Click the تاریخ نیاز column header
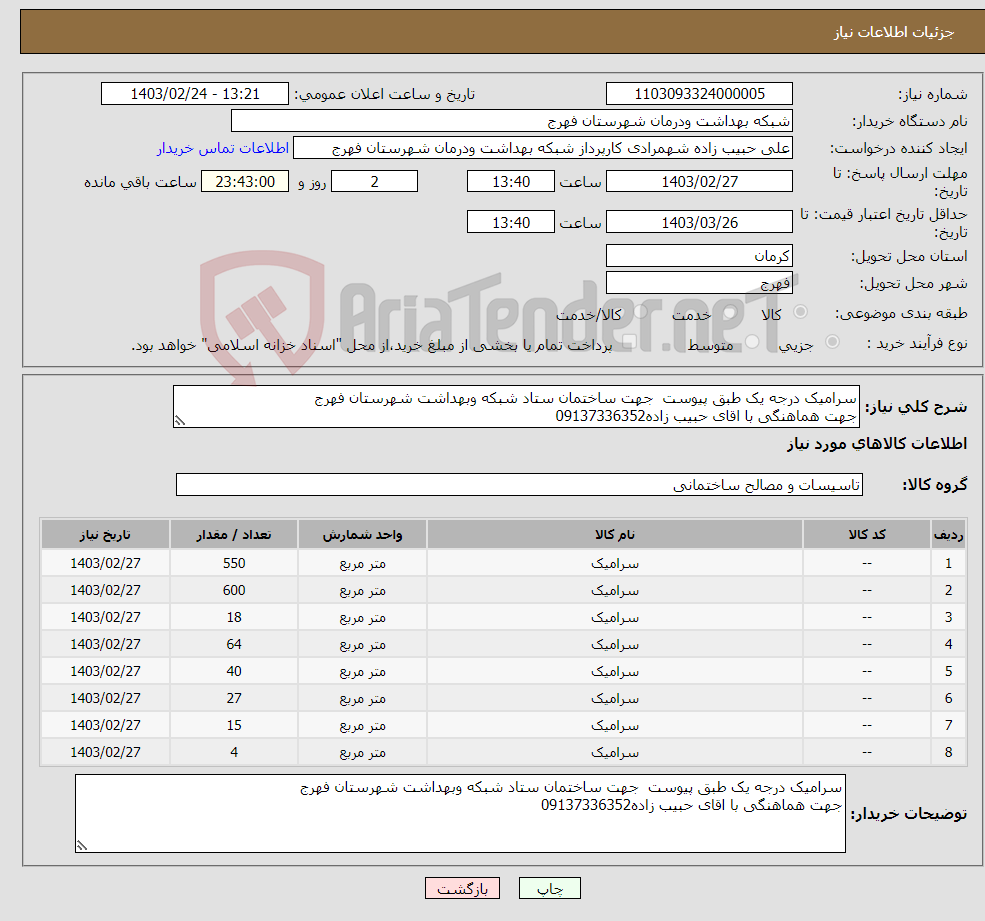Viewport: 985px width, 921px height. click(106, 534)
